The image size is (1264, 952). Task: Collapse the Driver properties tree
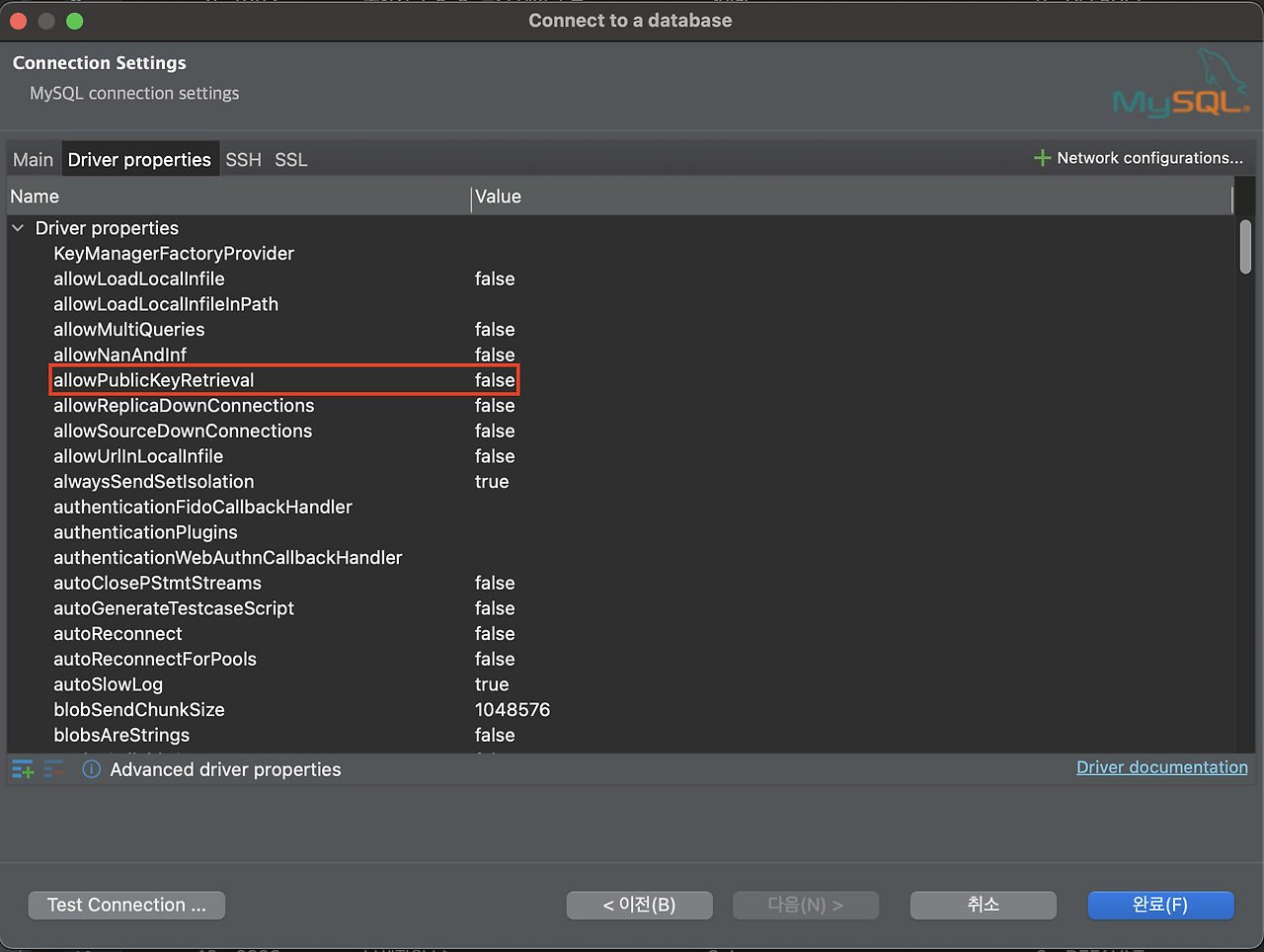(x=18, y=227)
